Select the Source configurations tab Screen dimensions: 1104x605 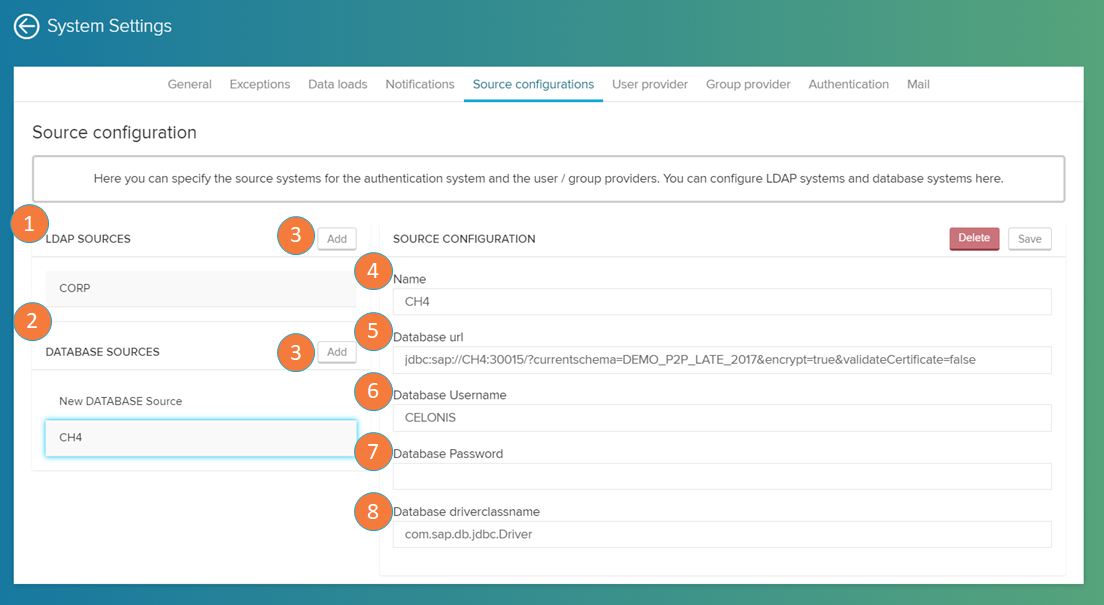(533, 85)
